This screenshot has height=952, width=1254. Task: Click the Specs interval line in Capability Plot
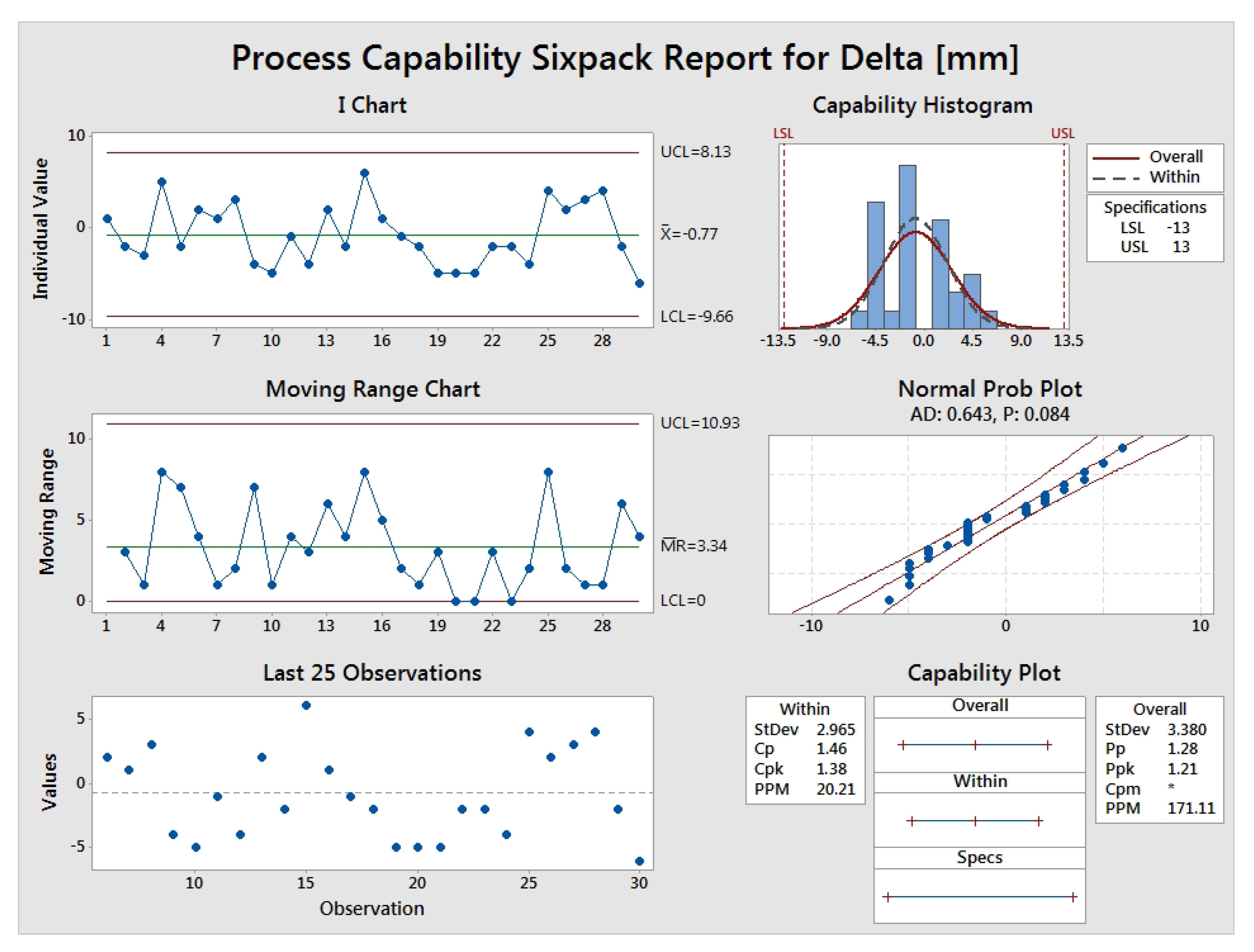[980, 897]
